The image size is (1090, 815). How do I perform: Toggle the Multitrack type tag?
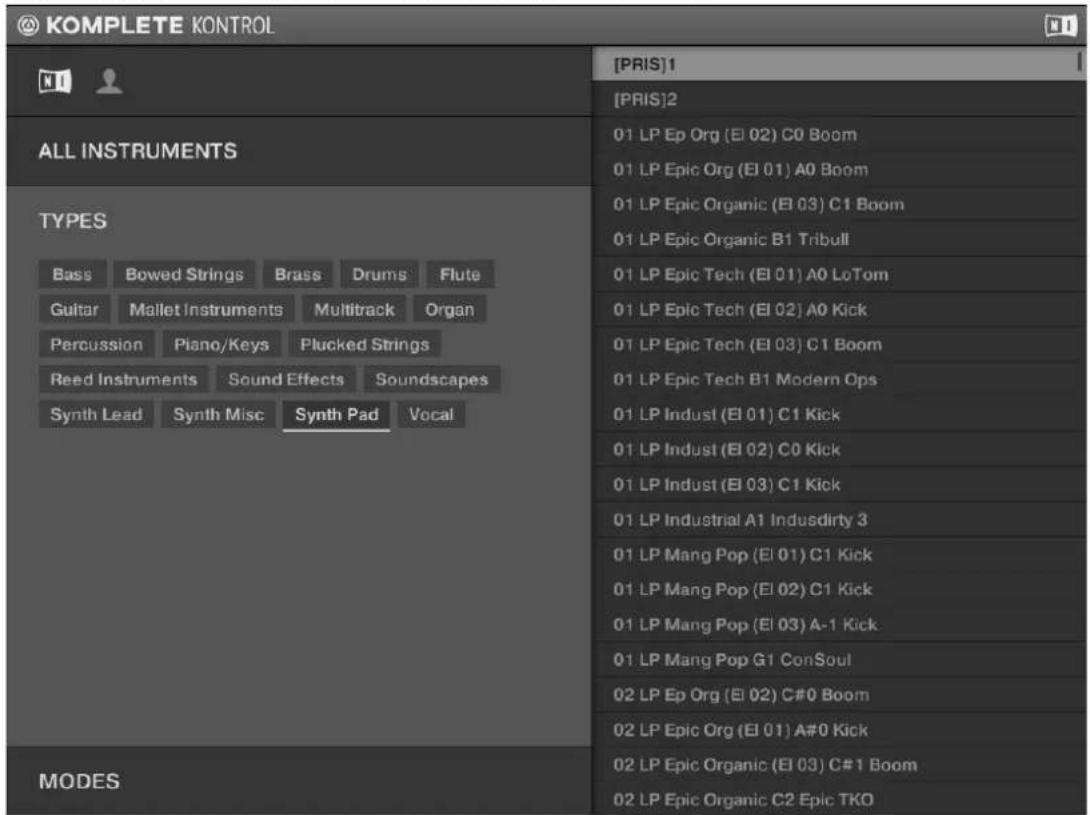pos(354,309)
